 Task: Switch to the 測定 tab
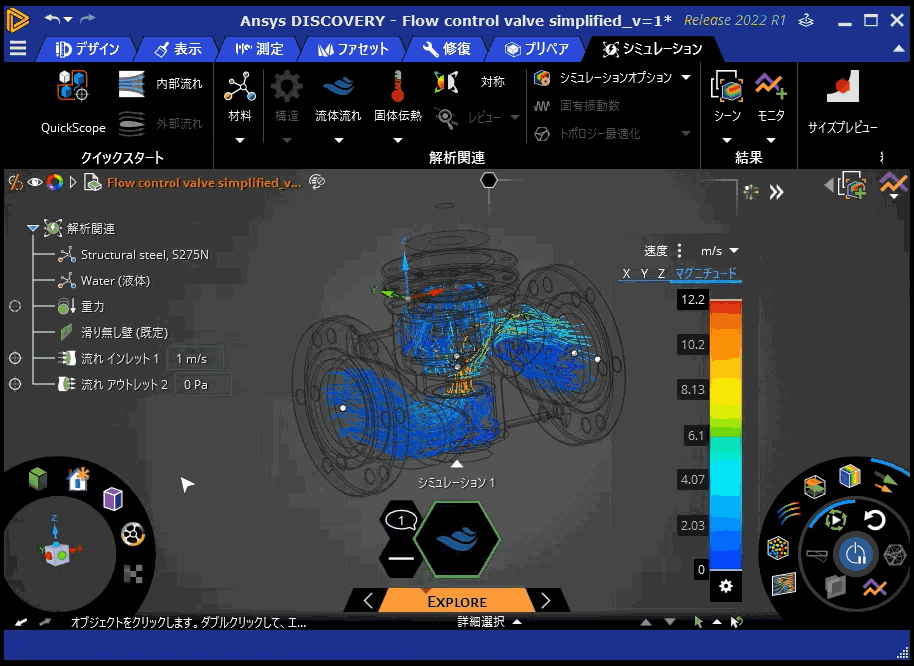pos(259,49)
